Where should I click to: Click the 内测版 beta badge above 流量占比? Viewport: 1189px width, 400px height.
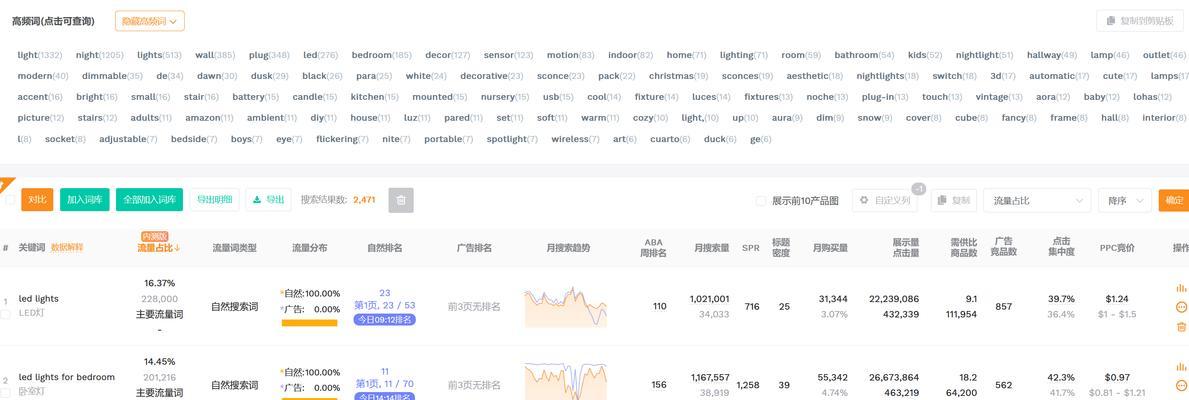tap(155, 236)
